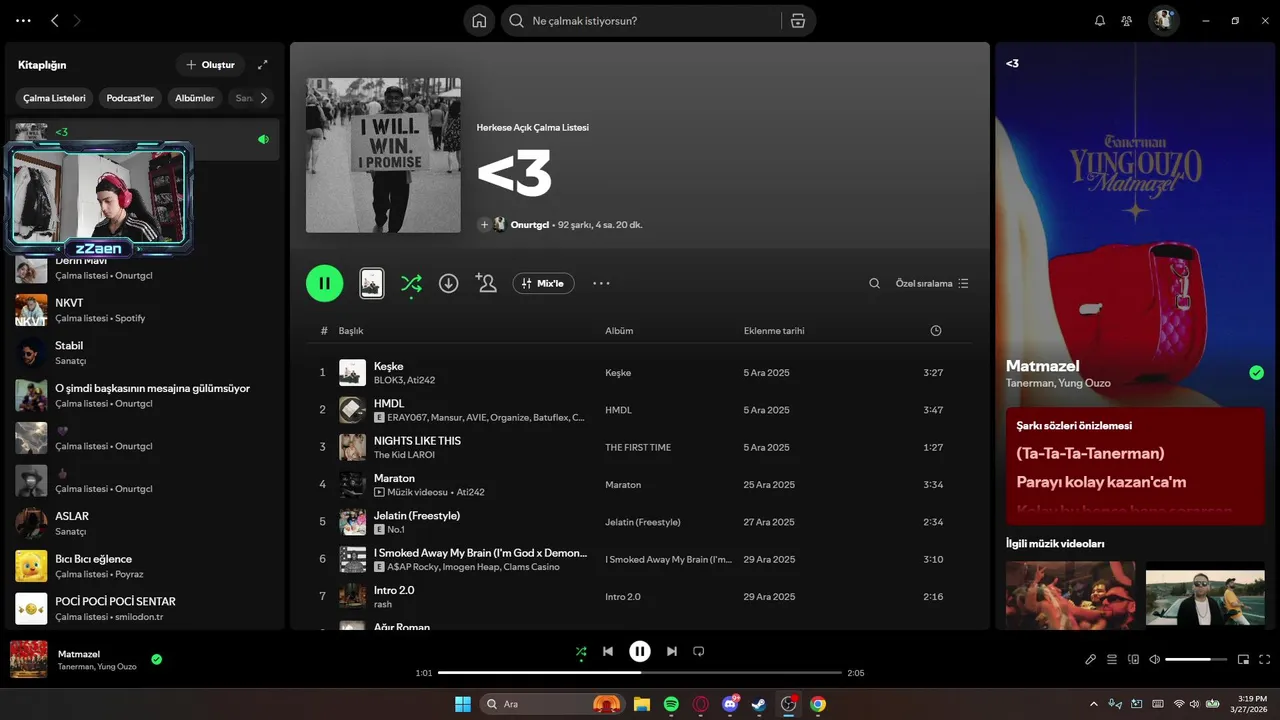This screenshot has height=720, width=1280.
Task: Toggle repeat mode
Action: (699, 651)
